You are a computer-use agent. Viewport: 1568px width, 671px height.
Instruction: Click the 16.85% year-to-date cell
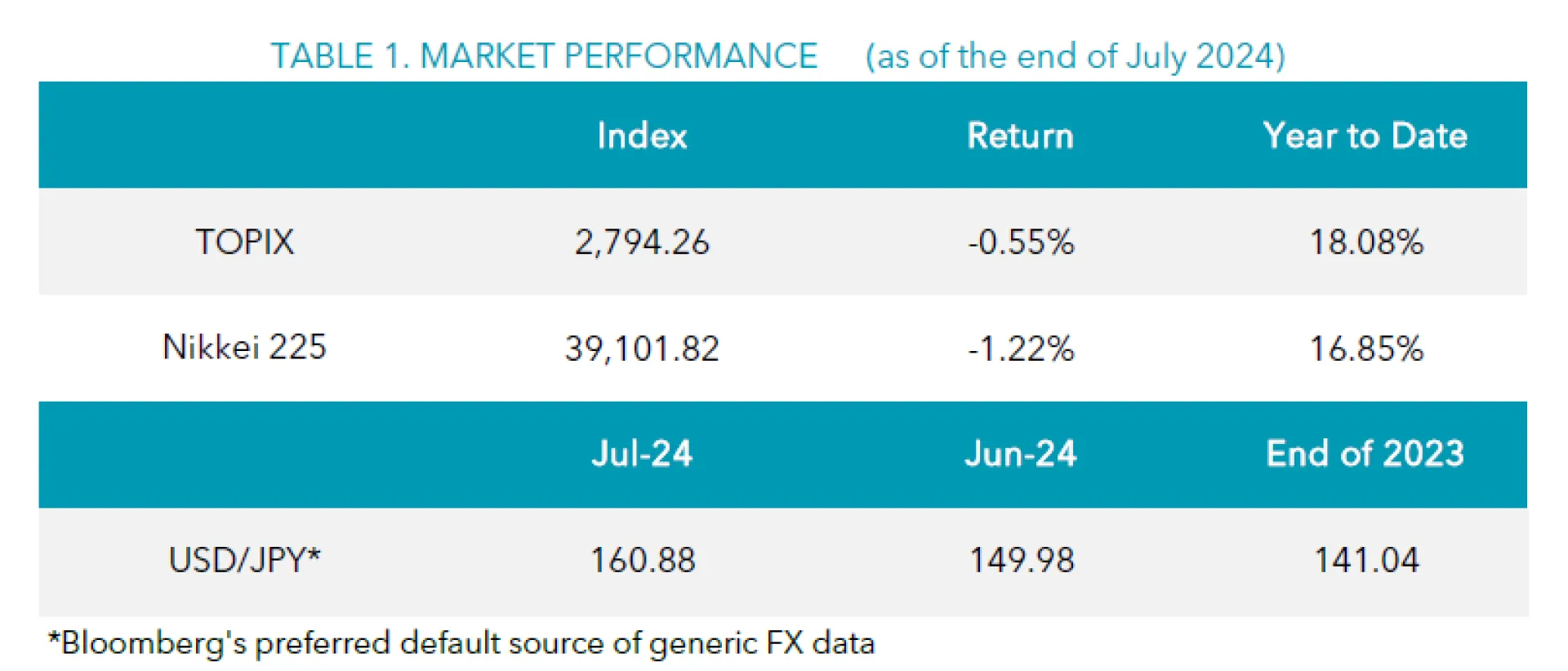(1366, 349)
